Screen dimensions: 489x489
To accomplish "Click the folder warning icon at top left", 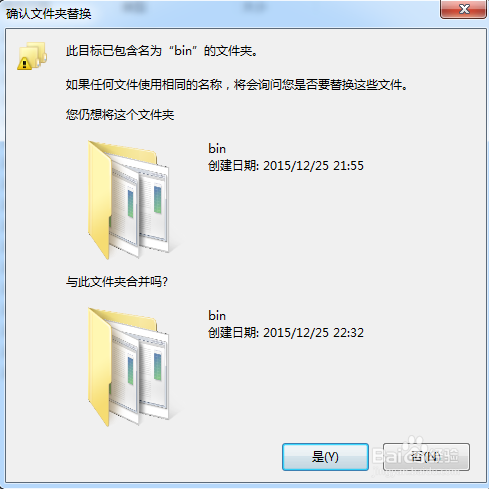I will pos(32,56).
